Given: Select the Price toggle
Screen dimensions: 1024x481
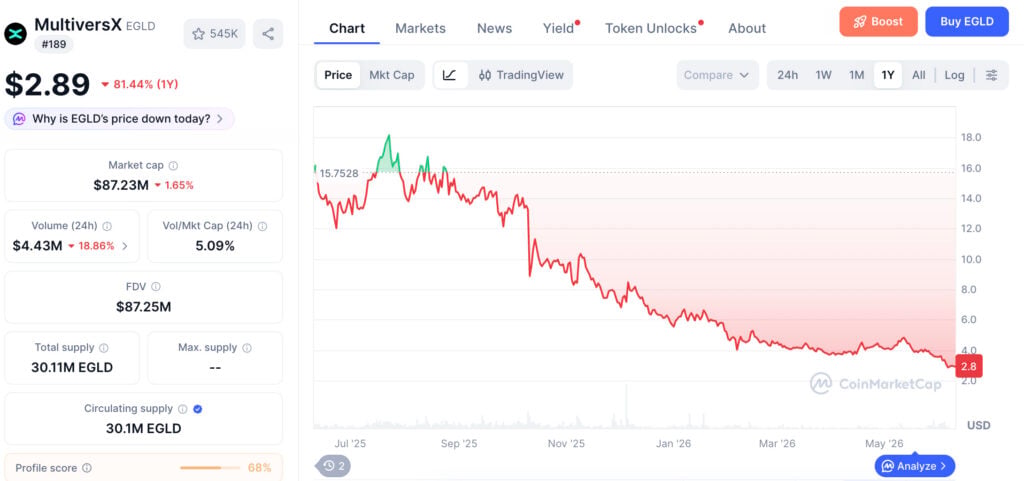Looking at the screenshot, I should (338, 75).
